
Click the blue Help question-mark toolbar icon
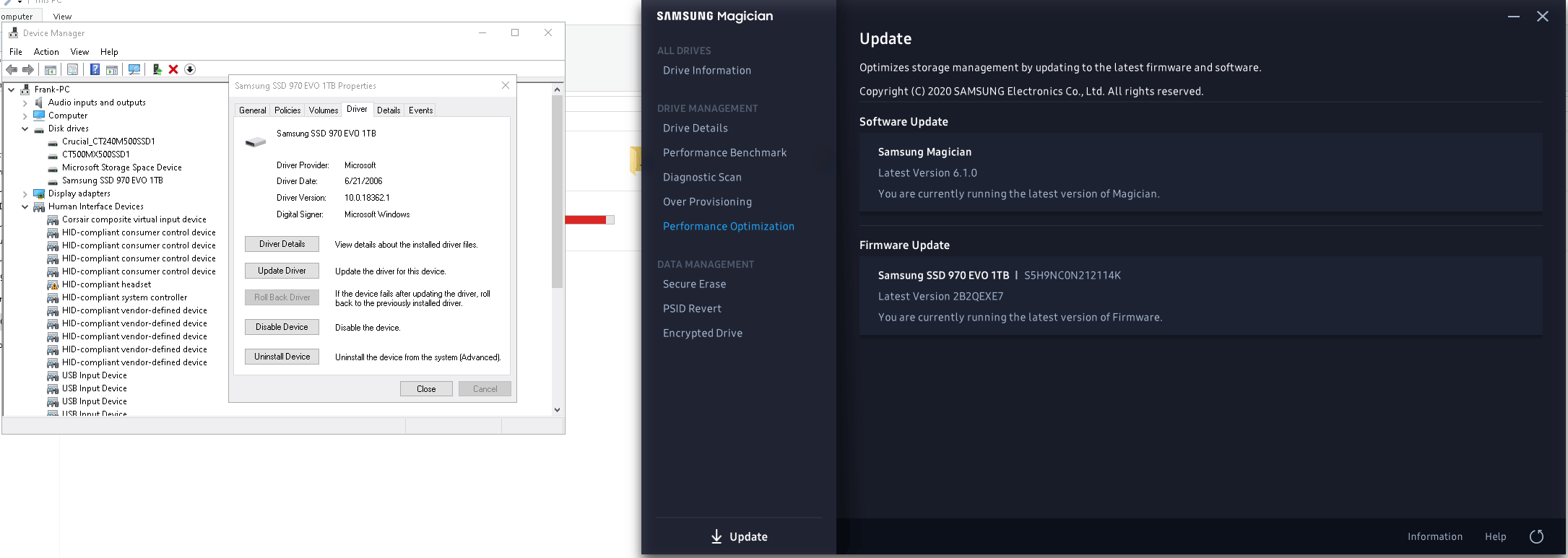95,69
